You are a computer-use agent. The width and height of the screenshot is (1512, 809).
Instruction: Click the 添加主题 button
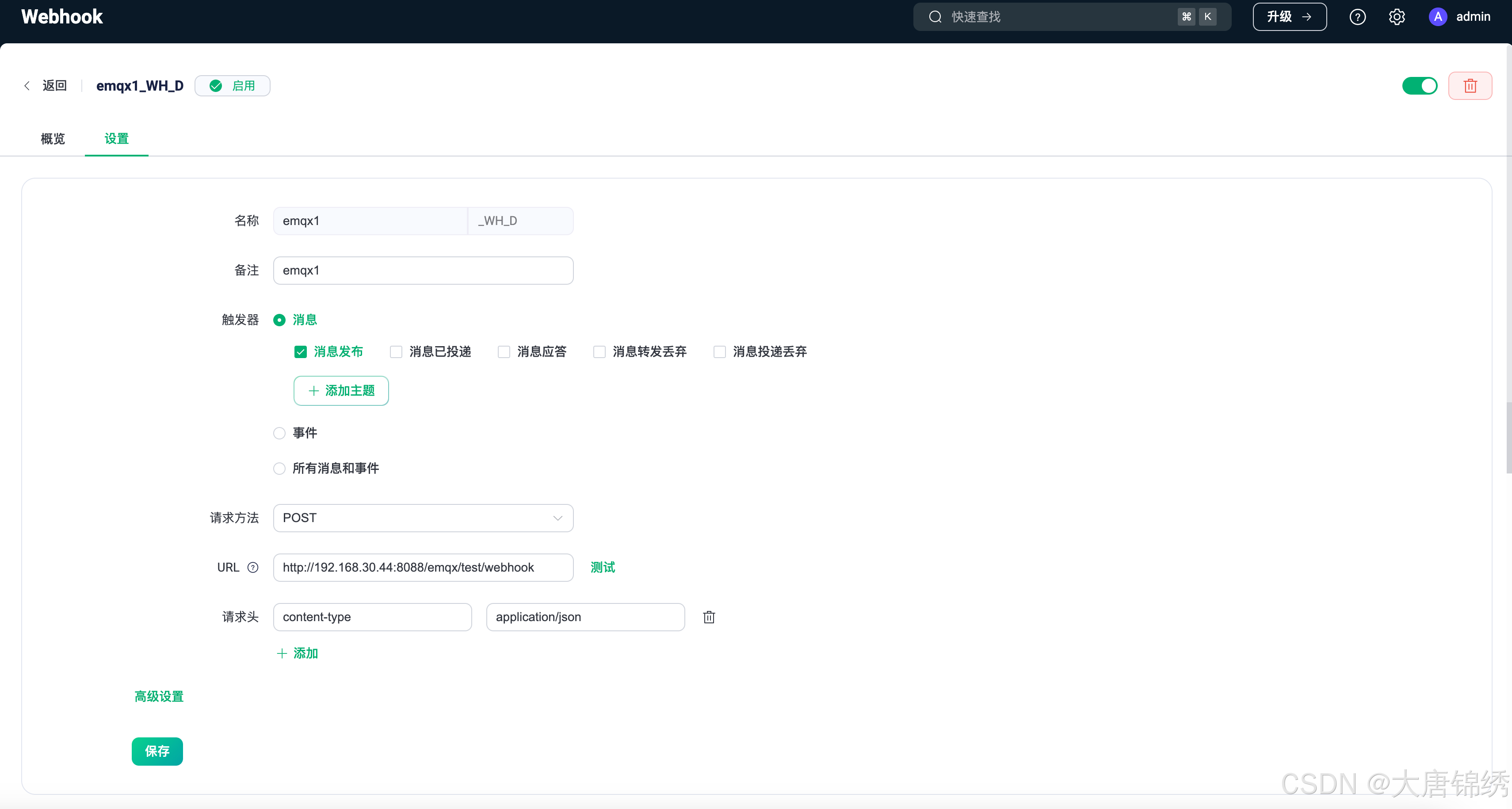click(x=341, y=390)
